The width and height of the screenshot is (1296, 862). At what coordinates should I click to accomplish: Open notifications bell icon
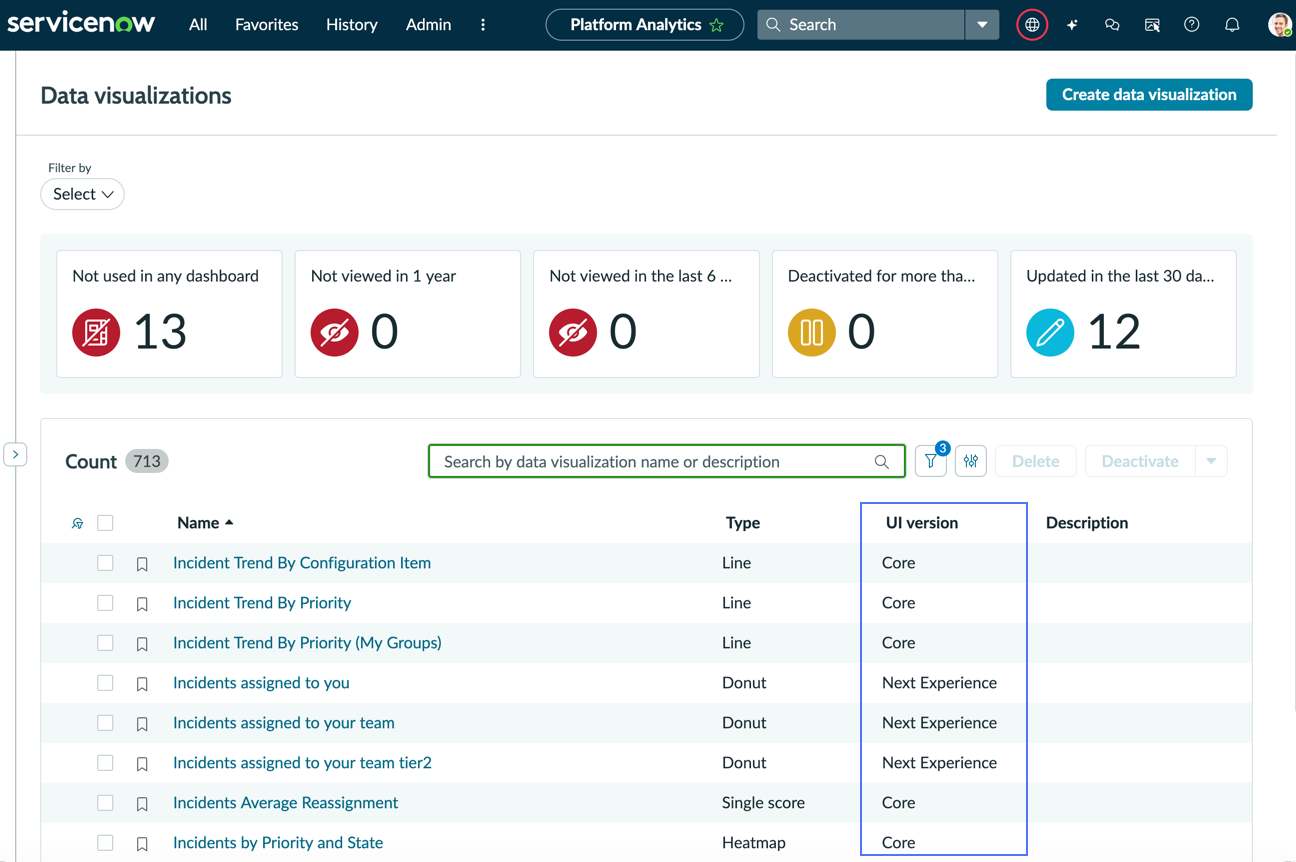[1232, 24]
